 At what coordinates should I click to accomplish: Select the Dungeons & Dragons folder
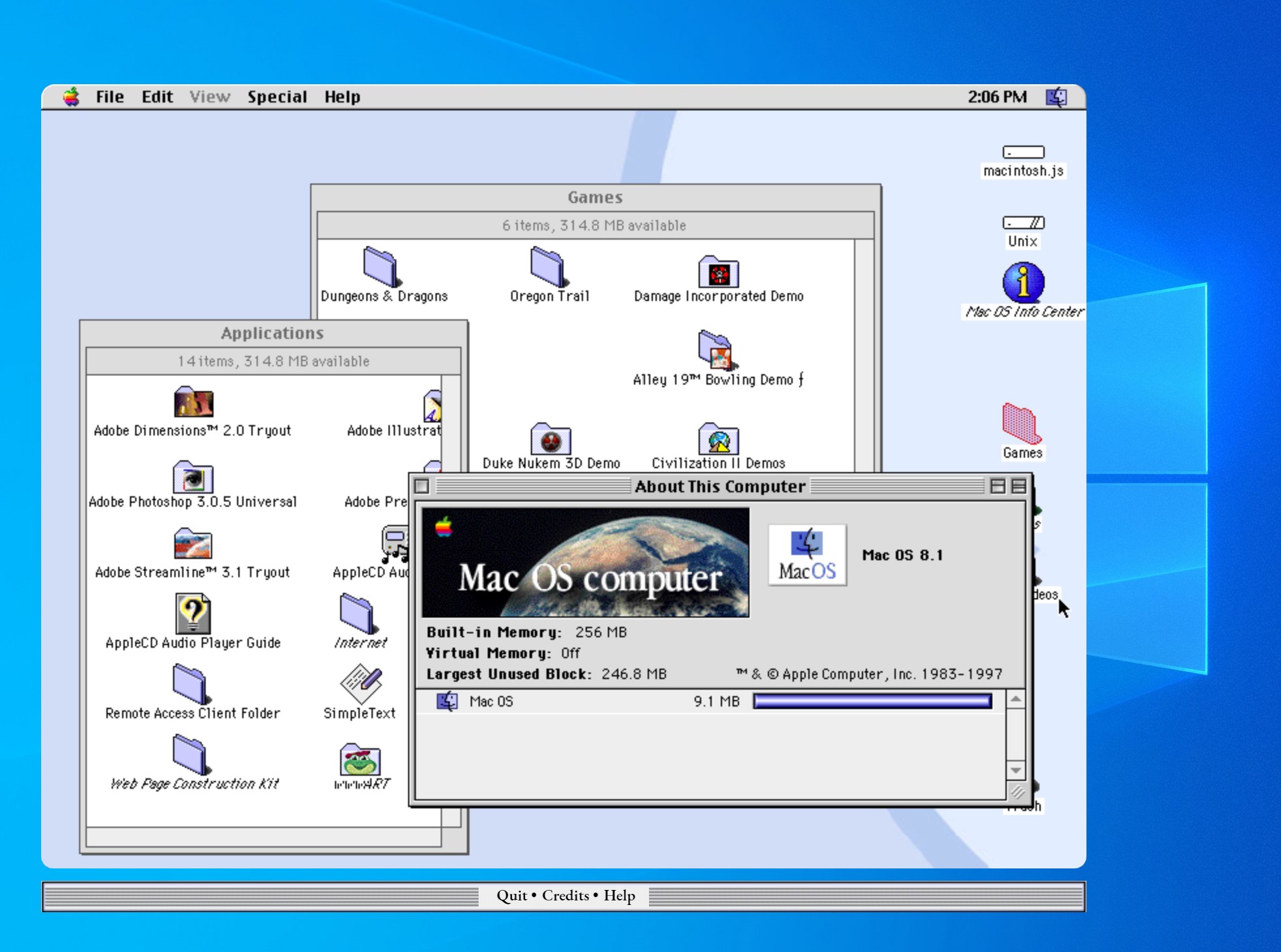(381, 267)
